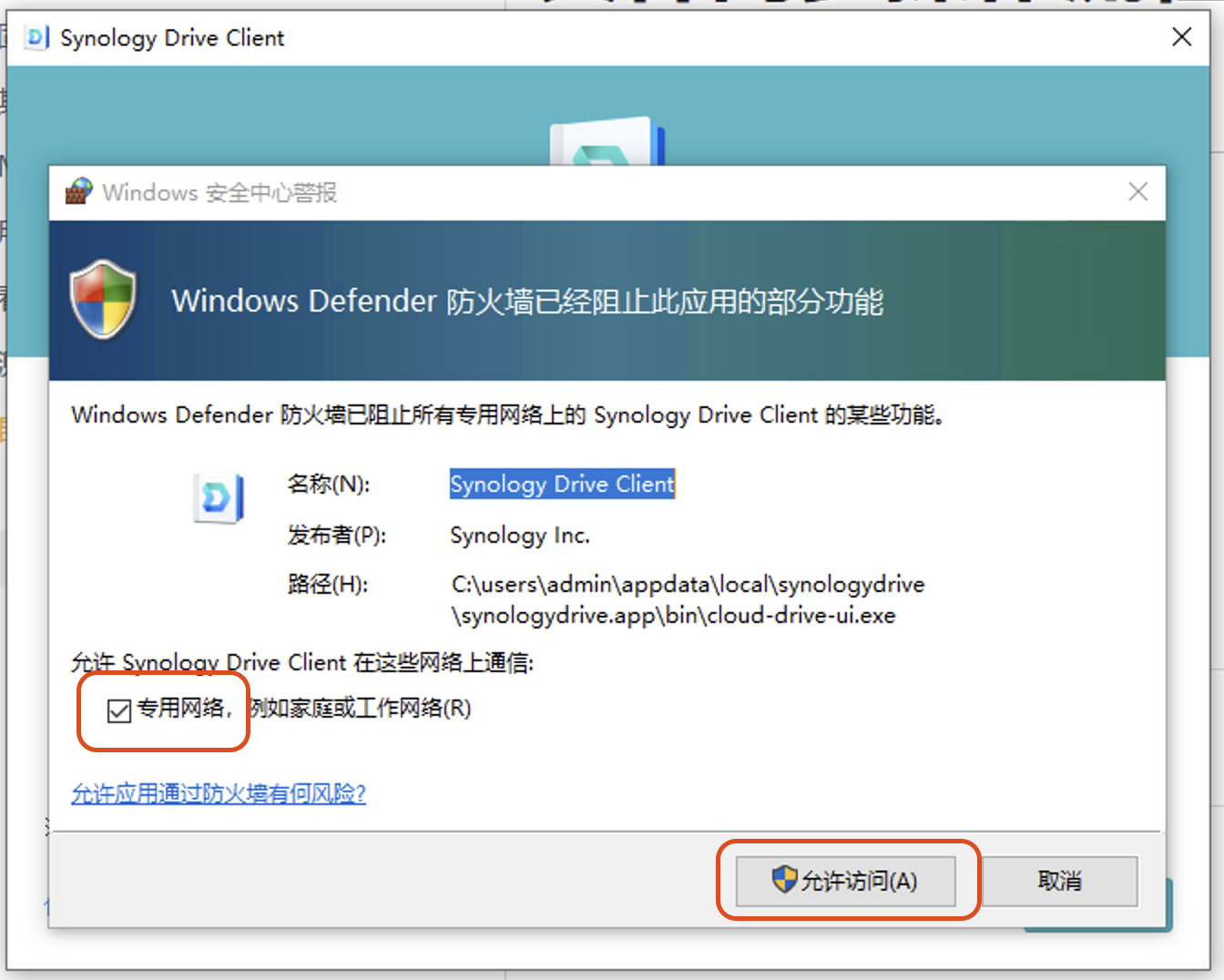Click the Synology Drive app icon beside 名称
Image resolution: width=1224 pixels, height=980 pixels.
tap(219, 498)
